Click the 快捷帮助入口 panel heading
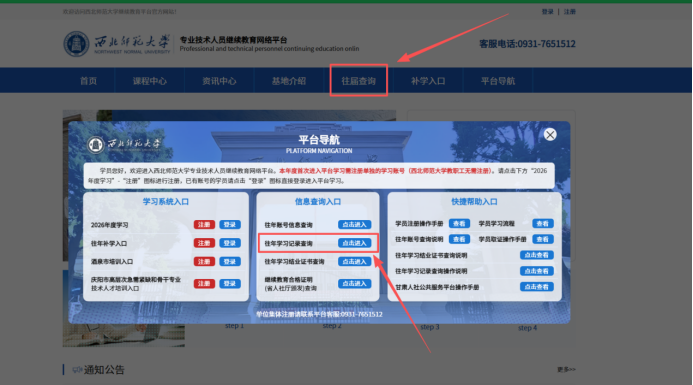This screenshot has width=693, height=385. [474, 202]
